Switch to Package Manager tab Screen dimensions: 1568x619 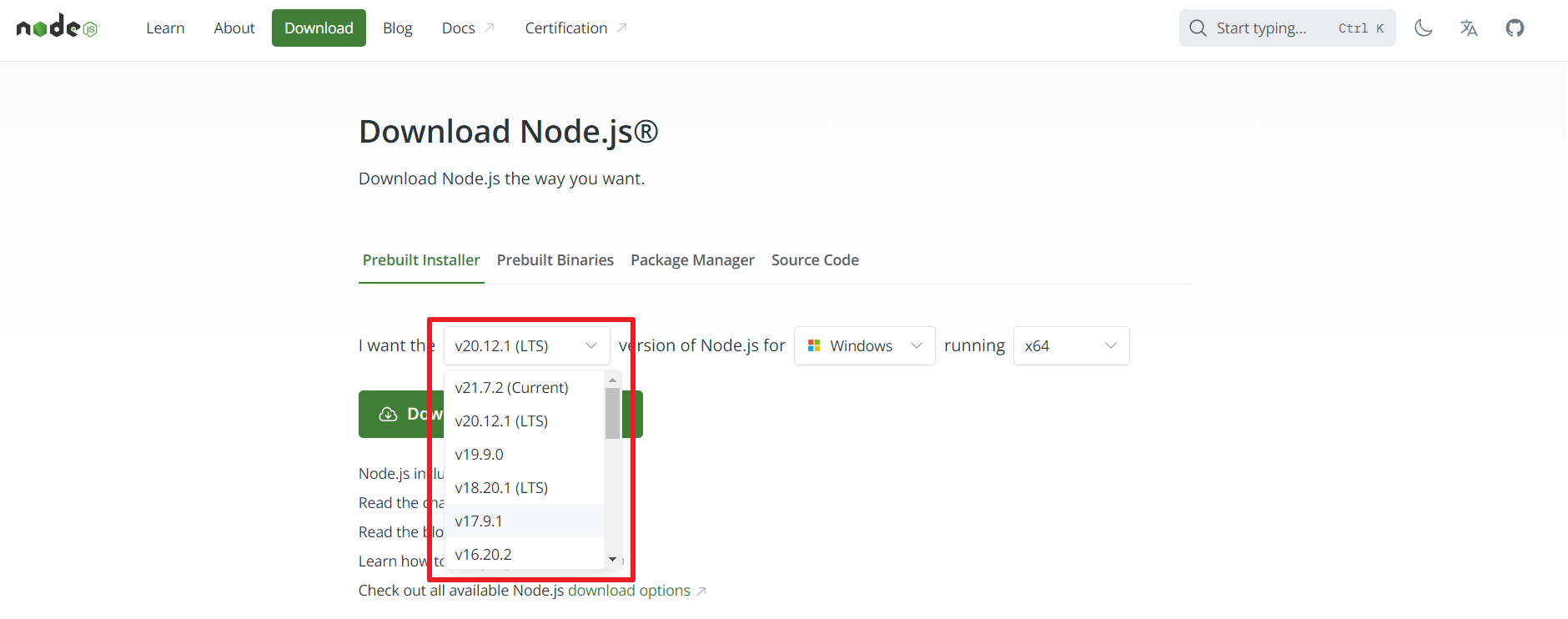tap(692, 259)
